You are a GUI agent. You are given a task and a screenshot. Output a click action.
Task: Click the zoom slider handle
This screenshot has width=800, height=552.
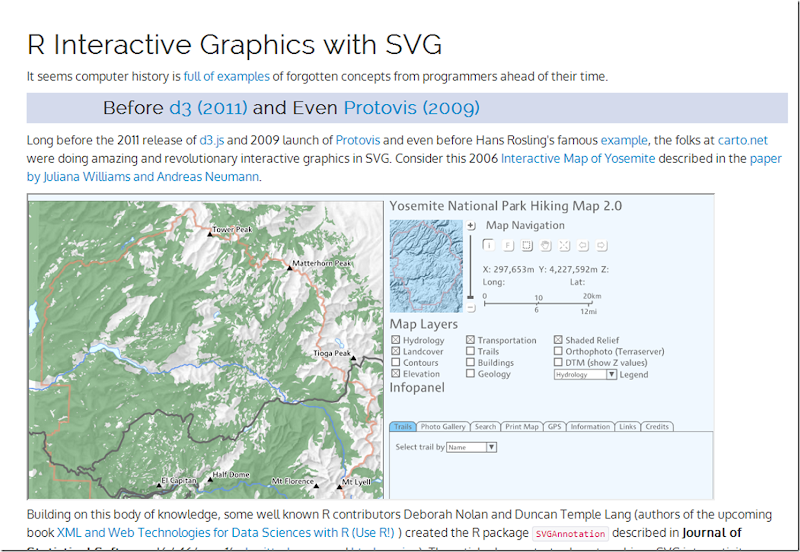click(470, 297)
